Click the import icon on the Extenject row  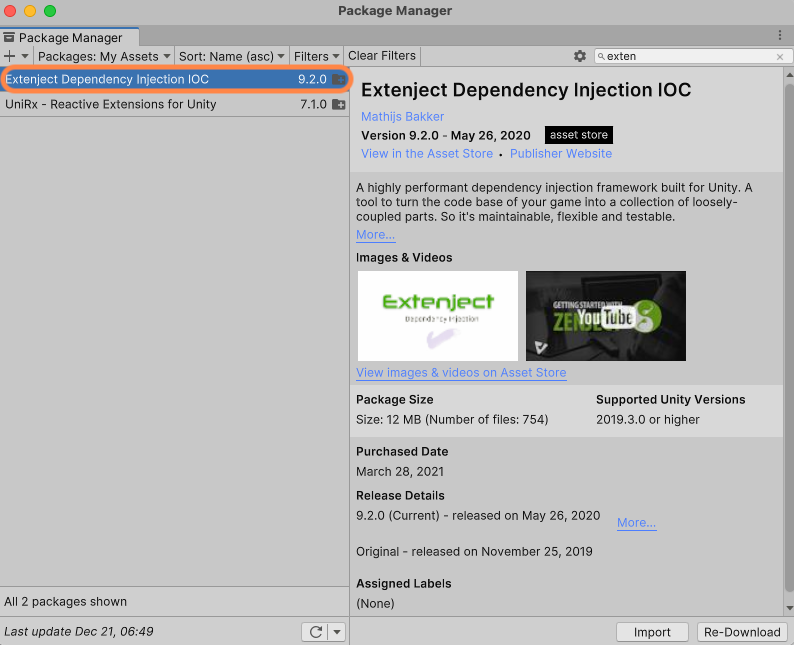pyautogui.click(x=339, y=79)
